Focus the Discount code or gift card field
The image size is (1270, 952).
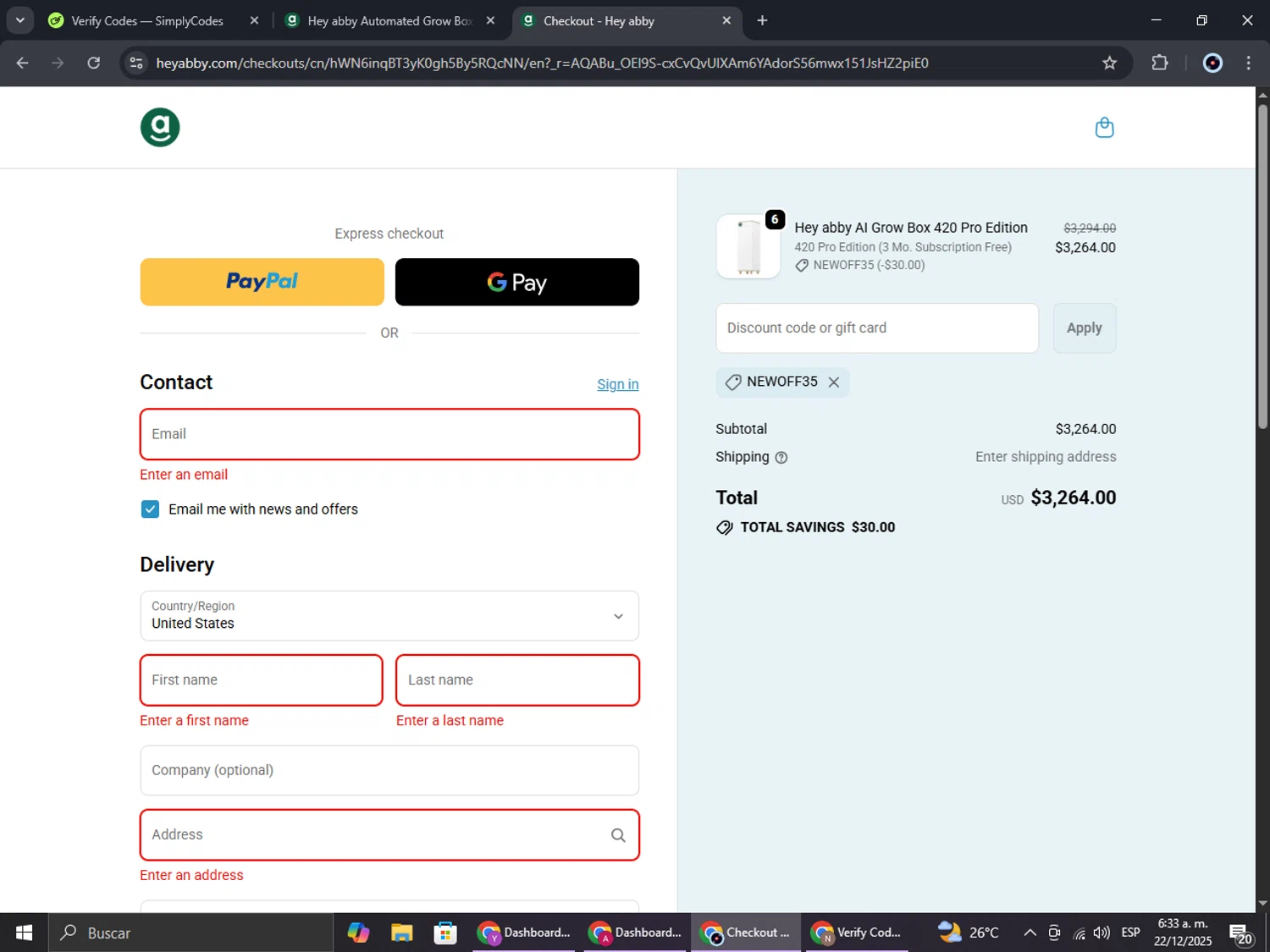point(877,328)
